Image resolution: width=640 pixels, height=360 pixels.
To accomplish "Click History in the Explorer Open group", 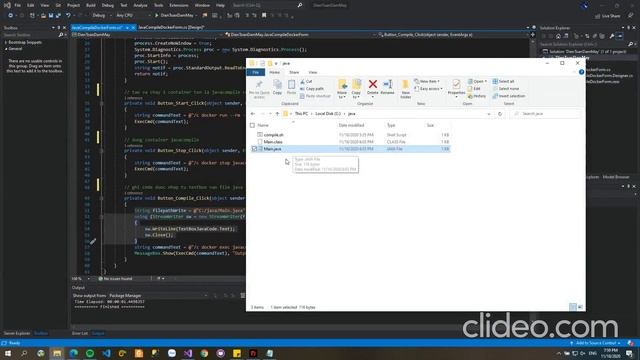I will point(477,96).
